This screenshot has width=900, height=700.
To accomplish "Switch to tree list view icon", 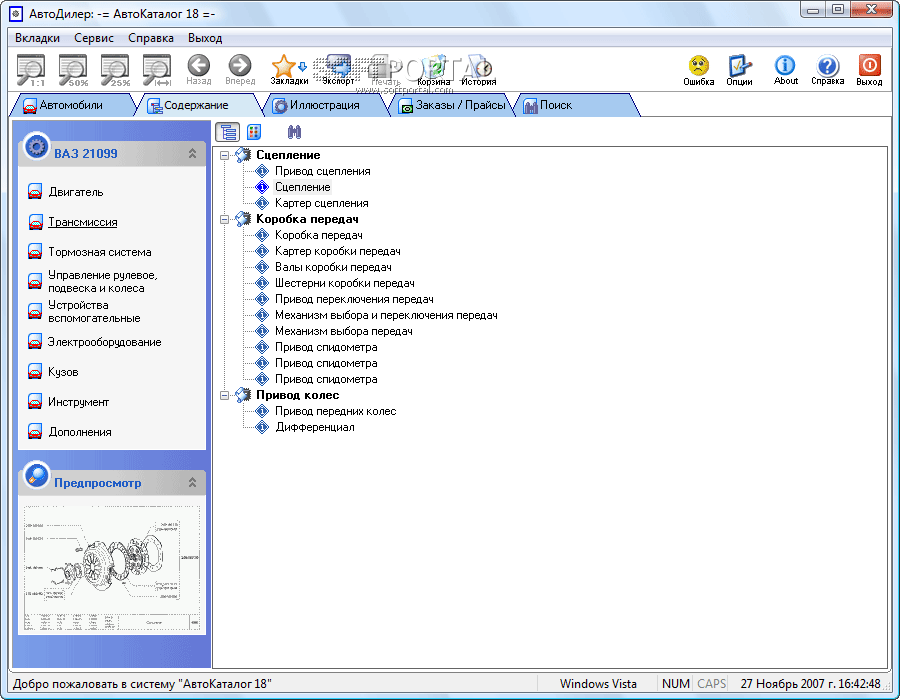I will click(228, 132).
